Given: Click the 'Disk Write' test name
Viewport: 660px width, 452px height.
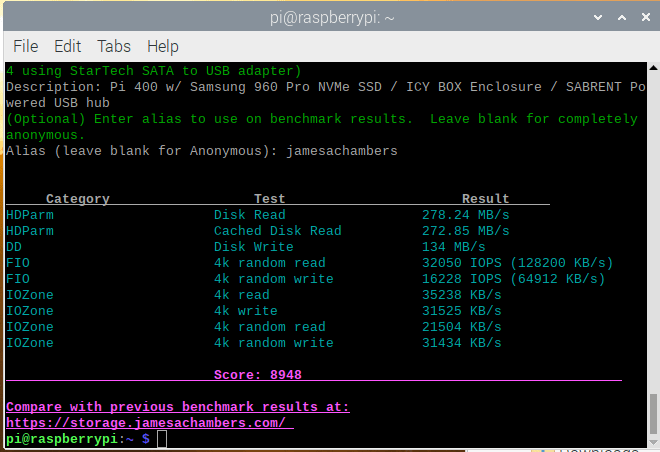Looking at the screenshot, I should coord(253,247).
